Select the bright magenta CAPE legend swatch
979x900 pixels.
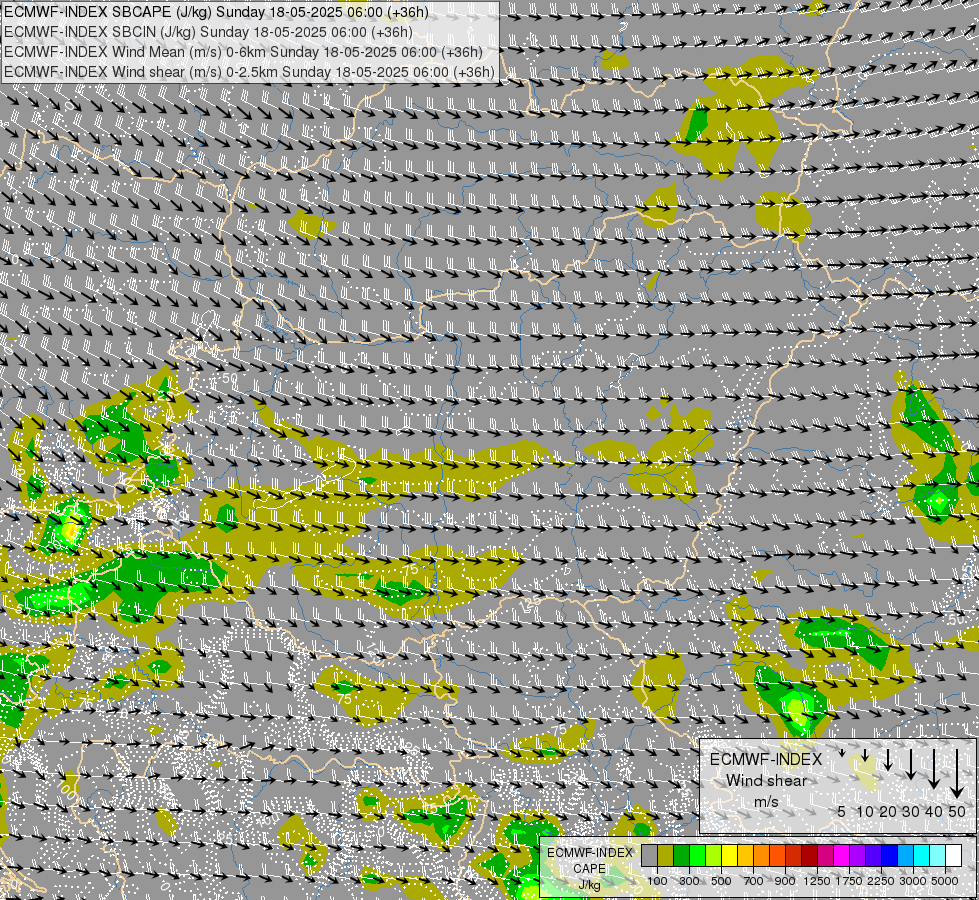[842, 855]
